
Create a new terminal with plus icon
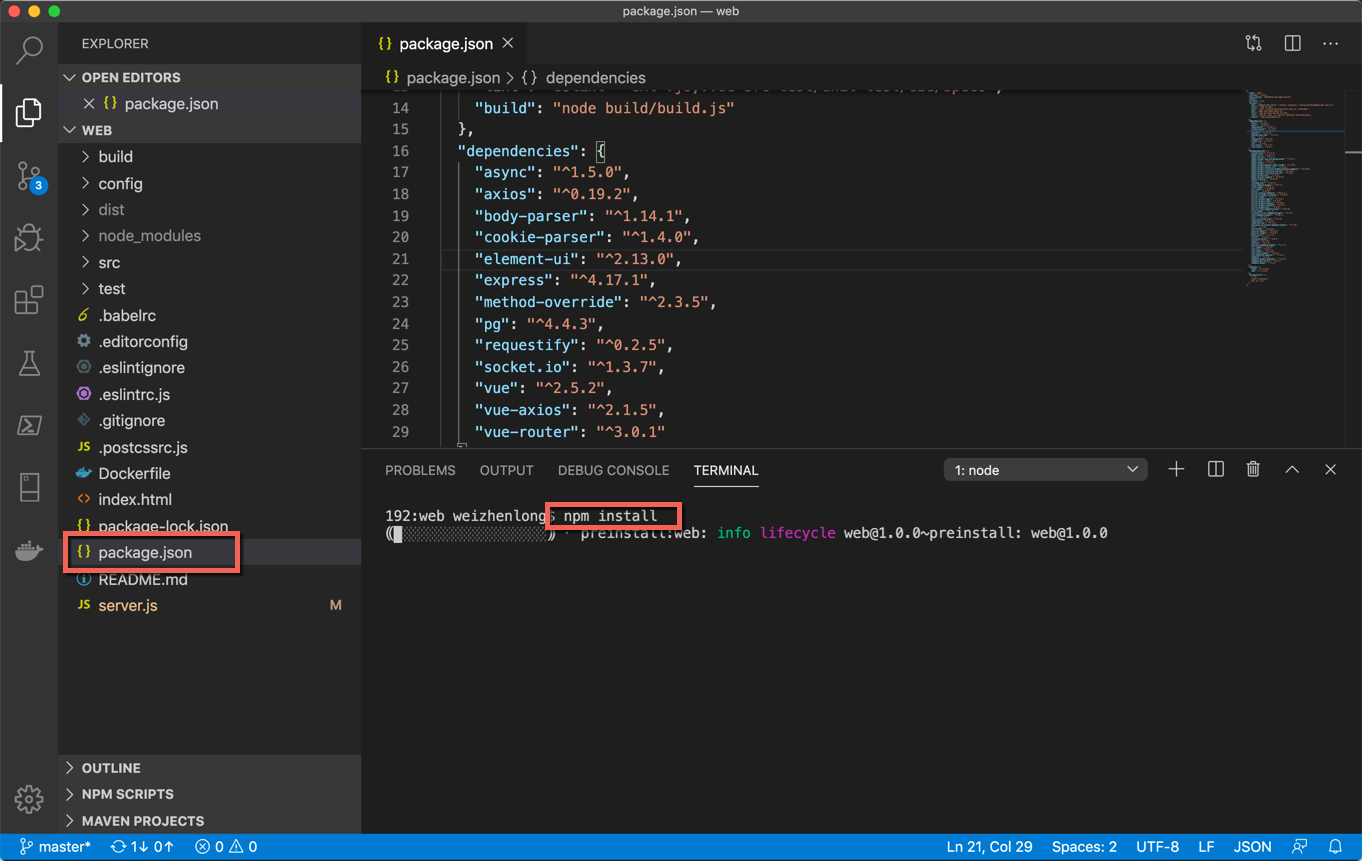1176,469
